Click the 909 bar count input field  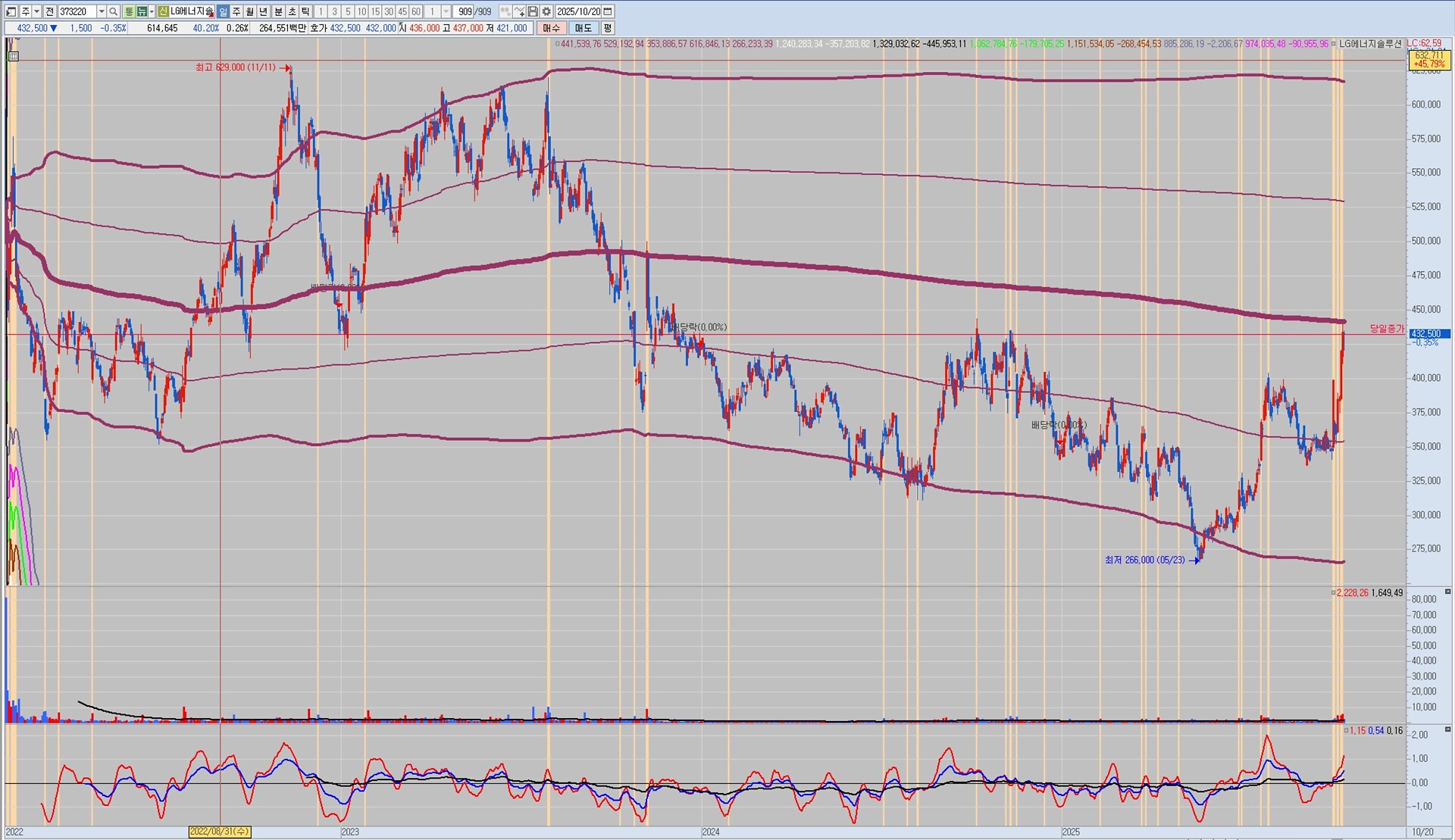(x=464, y=11)
